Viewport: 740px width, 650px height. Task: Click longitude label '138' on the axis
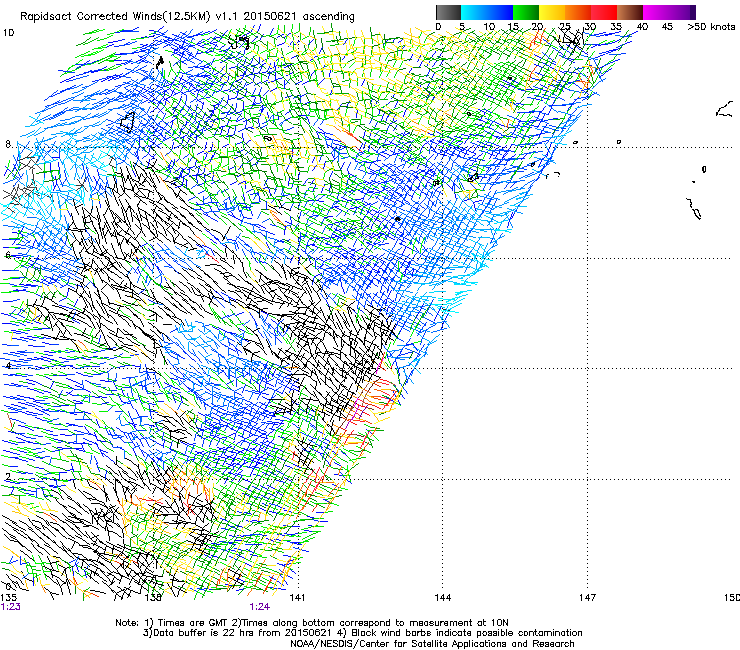click(153, 598)
